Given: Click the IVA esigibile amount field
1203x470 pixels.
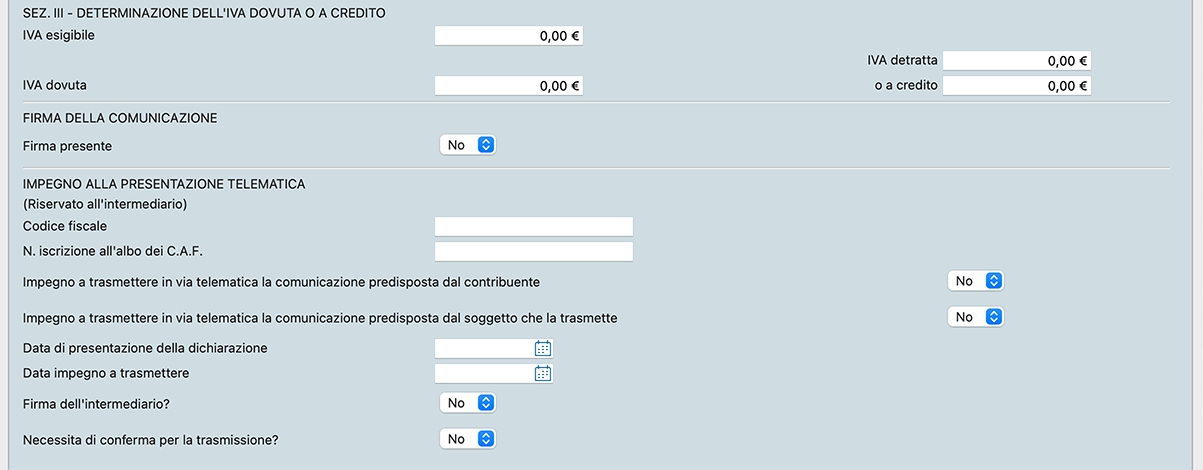Looking at the screenshot, I should click(x=509, y=35).
